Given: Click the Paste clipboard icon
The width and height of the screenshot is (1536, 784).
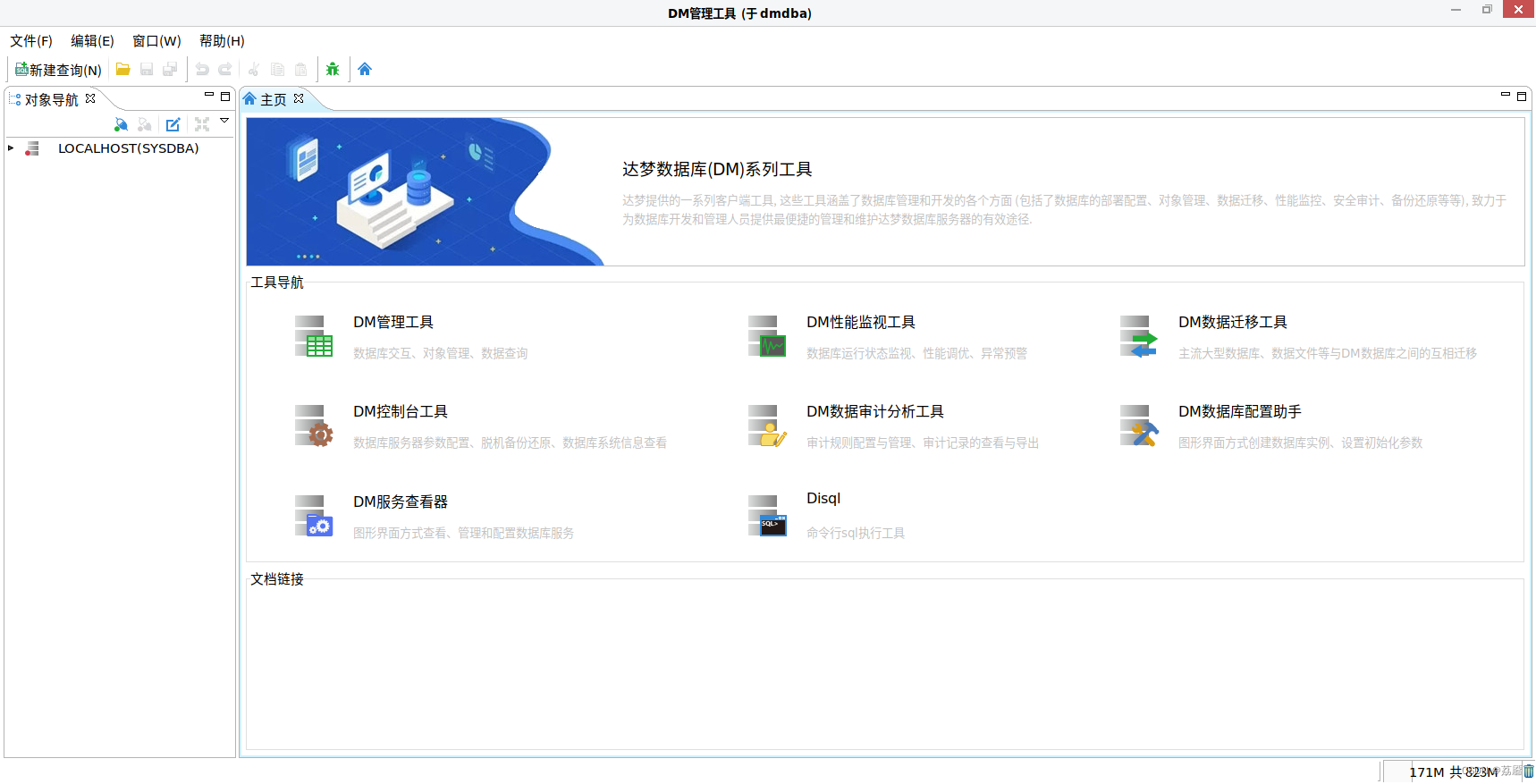Looking at the screenshot, I should click(x=300, y=69).
